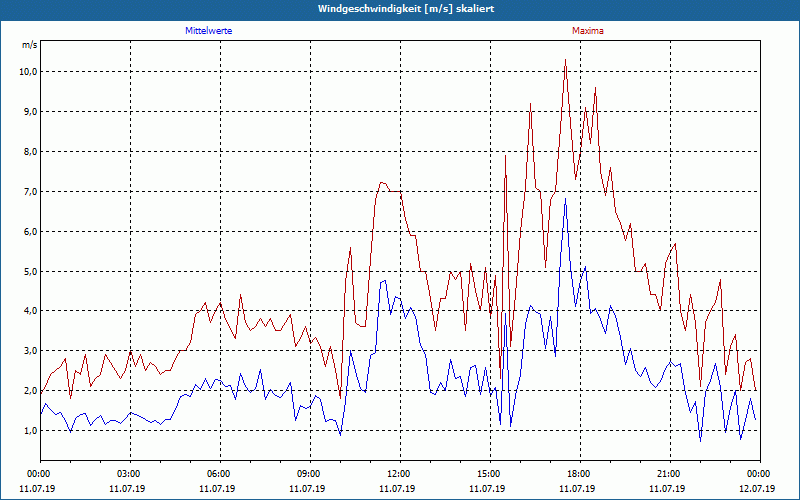Image resolution: width=800 pixels, height=500 pixels.
Task: Click the 21:00 time axis label
Action: [x=667, y=474]
